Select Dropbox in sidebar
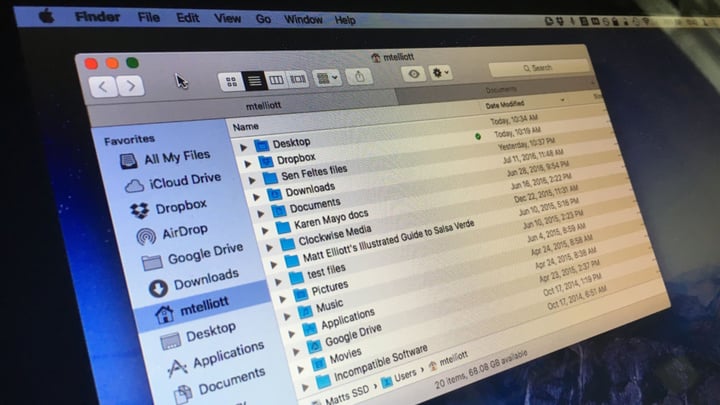The width and height of the screenshot is (720, 405). (x=169, y=208)
